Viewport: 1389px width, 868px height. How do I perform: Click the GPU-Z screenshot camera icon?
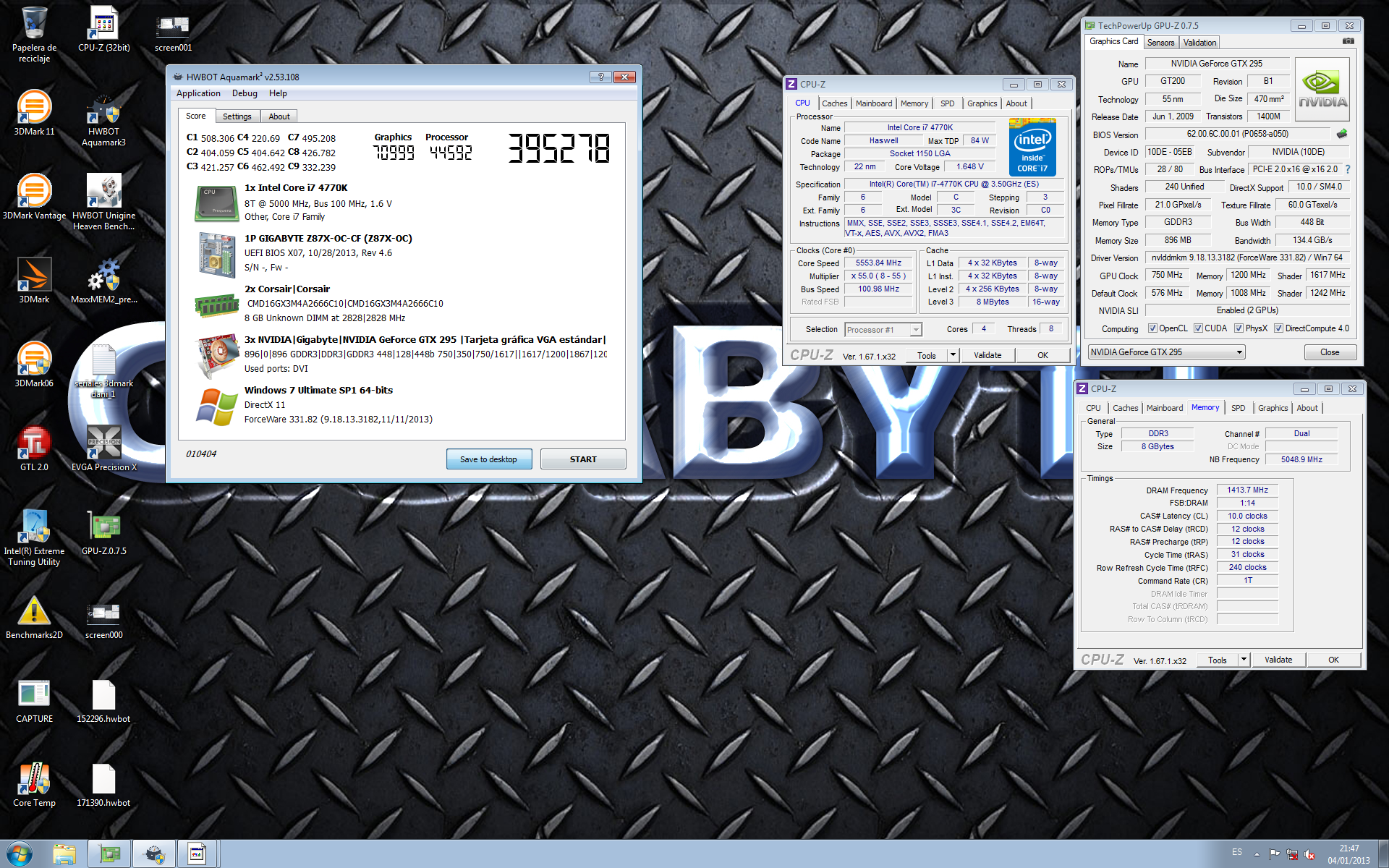coord(1348,41)
